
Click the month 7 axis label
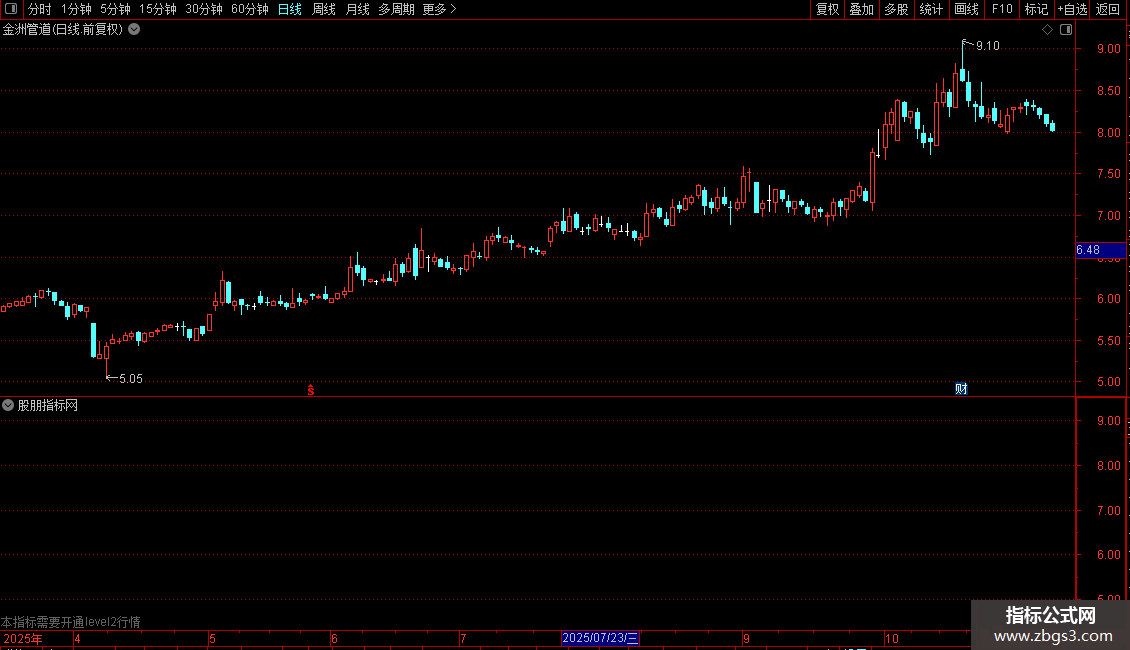(x=463, y=638)
